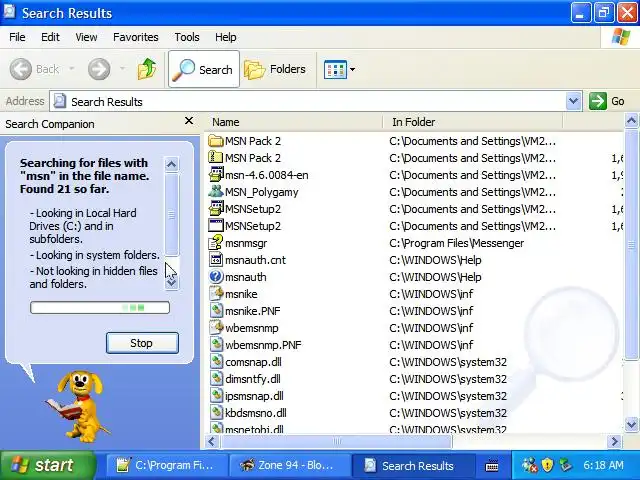Click the 6:18 AM clock
This screenshot has height=480, width=640.
pyautogui.click(x=603, y=465)
